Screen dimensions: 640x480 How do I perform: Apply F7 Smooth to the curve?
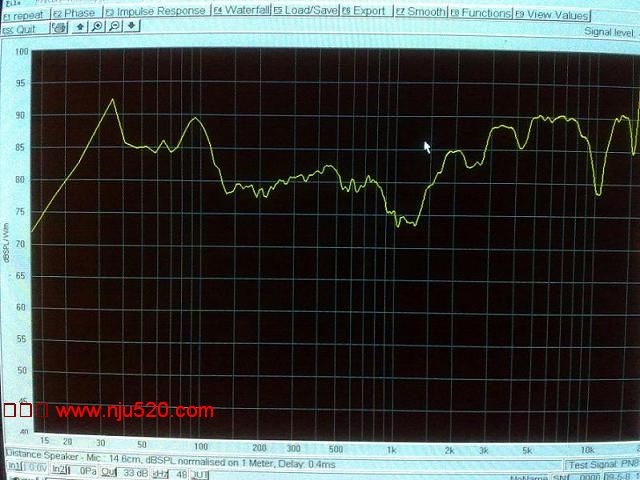click(421, 11)
